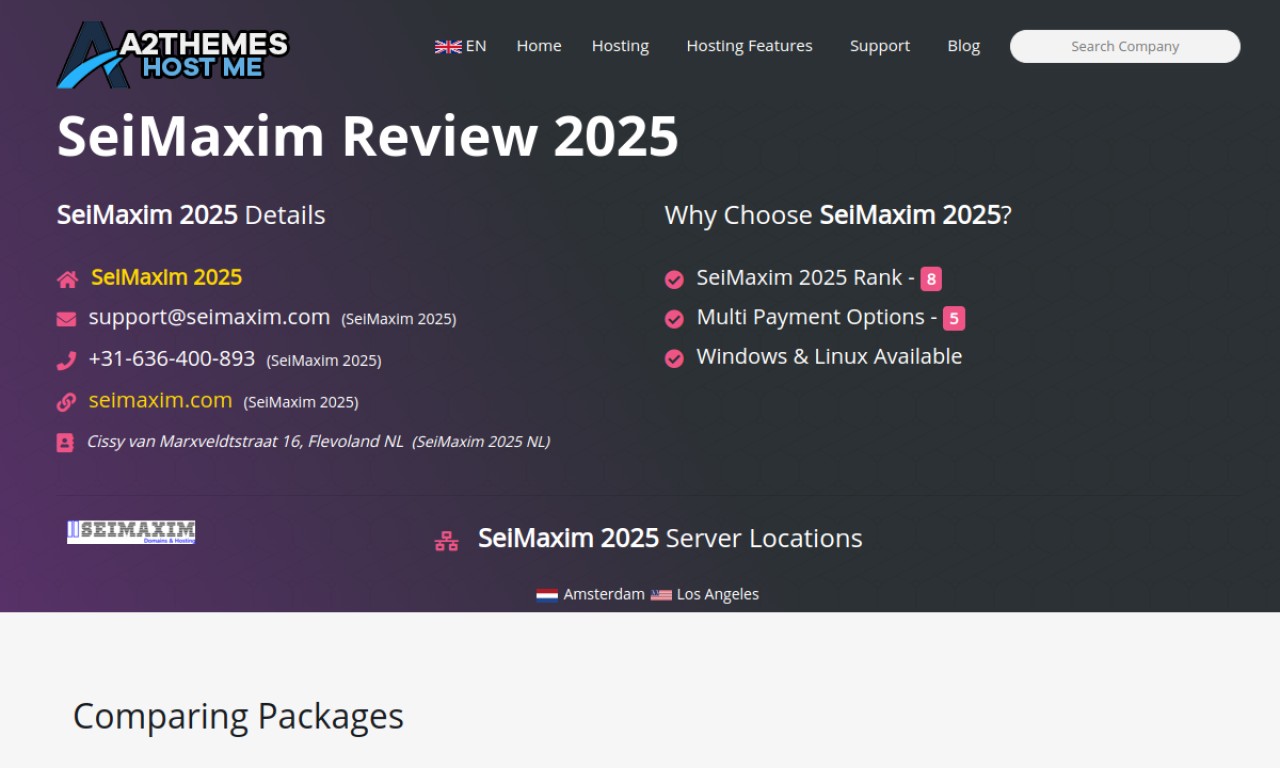
Task: Click the check icon beside Multi Payment Options
Action: [x=674, y=319]
